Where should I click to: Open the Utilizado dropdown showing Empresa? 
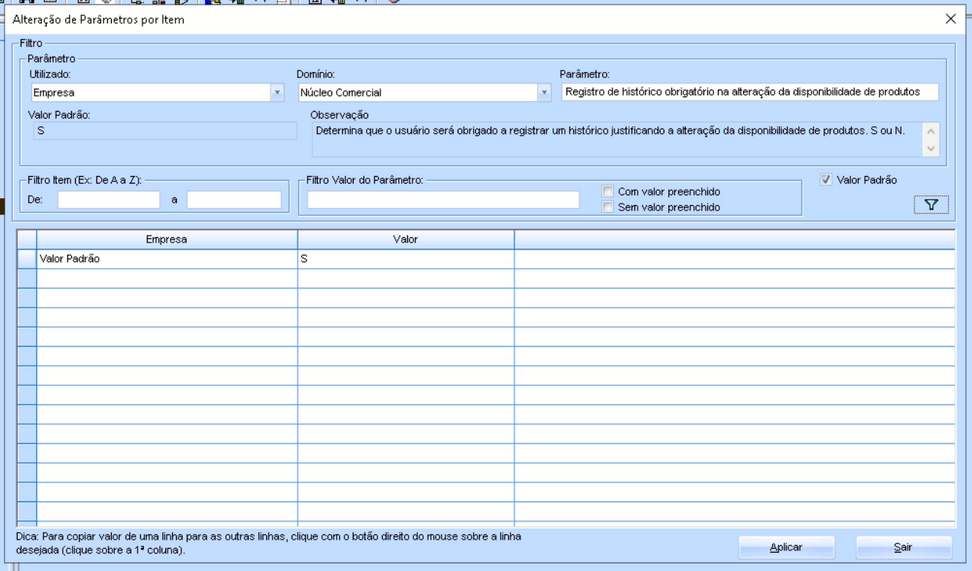tap(277, 93)
